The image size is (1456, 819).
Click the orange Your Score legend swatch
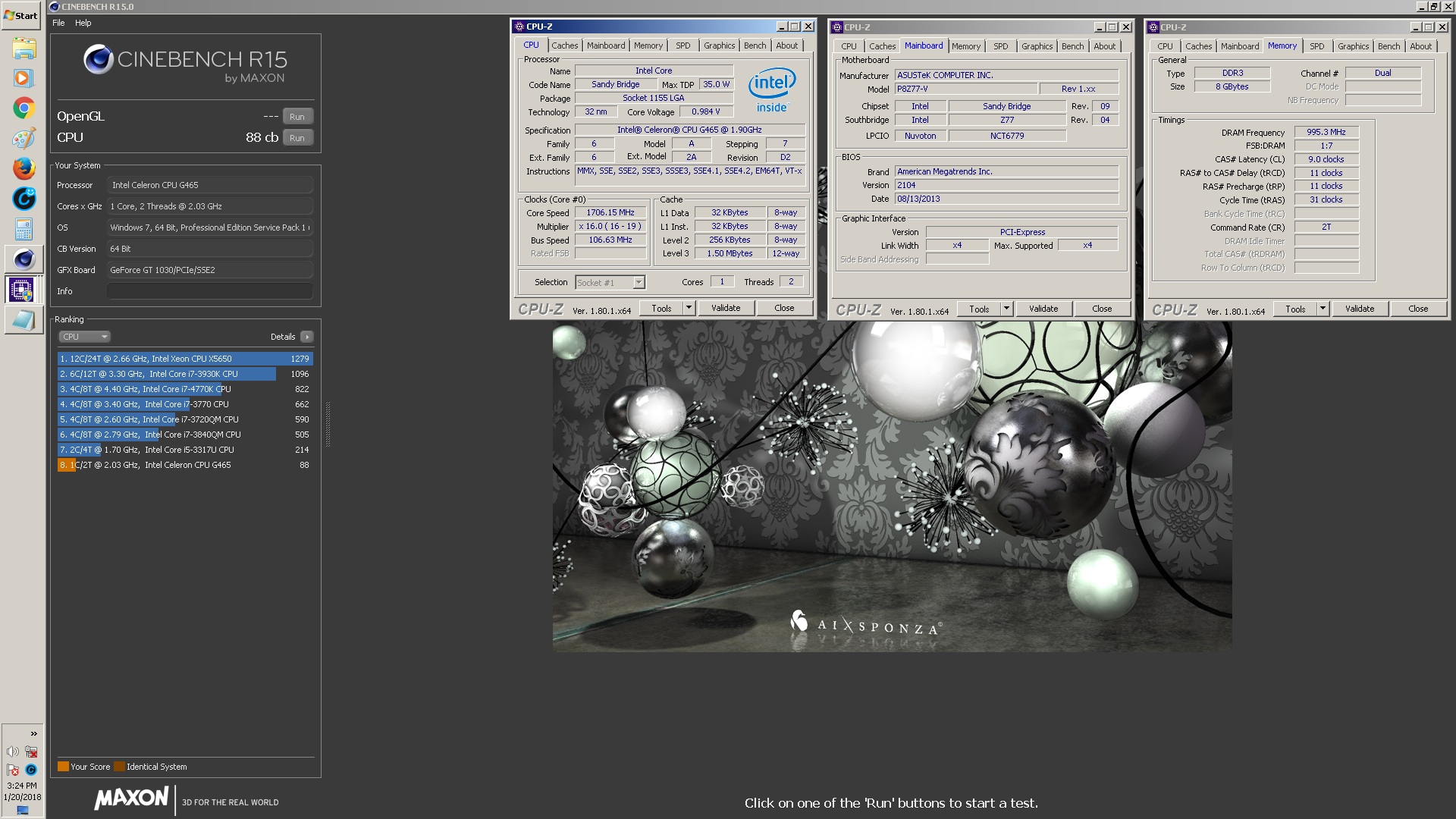click(x=63, y=767)
